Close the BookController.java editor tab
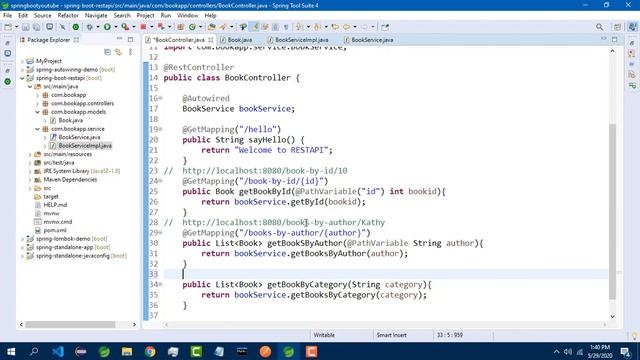This screenshot has width=640, height=360. 211,40
